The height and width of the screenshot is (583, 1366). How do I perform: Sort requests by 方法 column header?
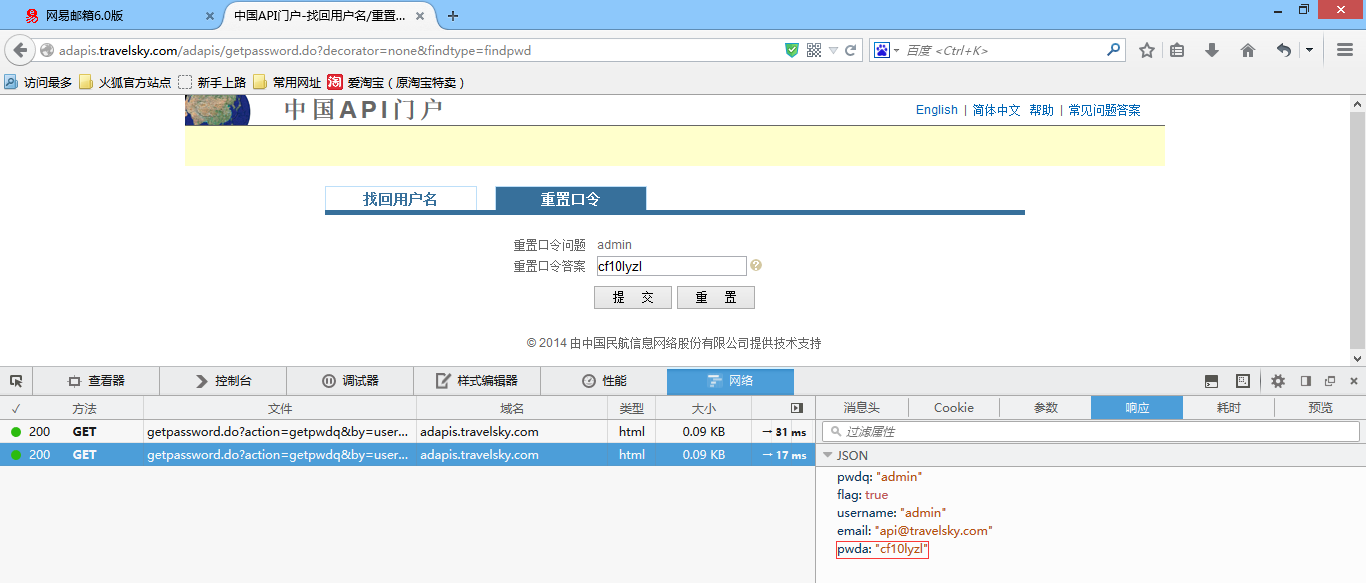(x=85, y=408)
